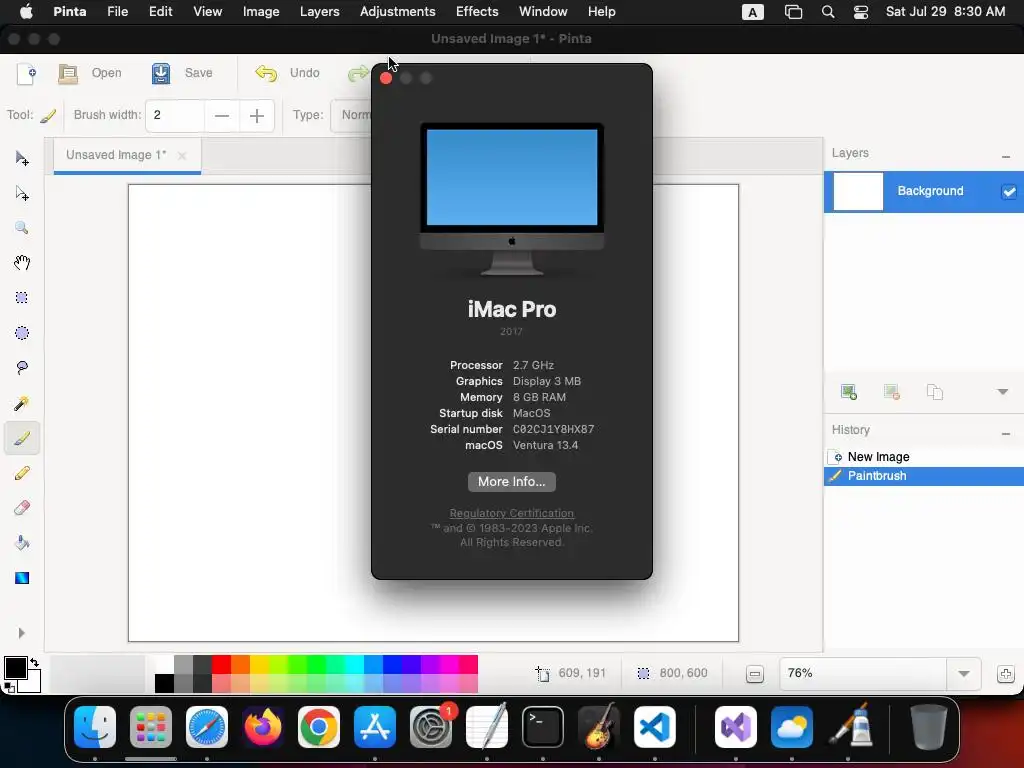Image resolution: width=1024 pixels, height=768 pixels.
Task: Increase brush width with plus button
Action: pos(257,116)
